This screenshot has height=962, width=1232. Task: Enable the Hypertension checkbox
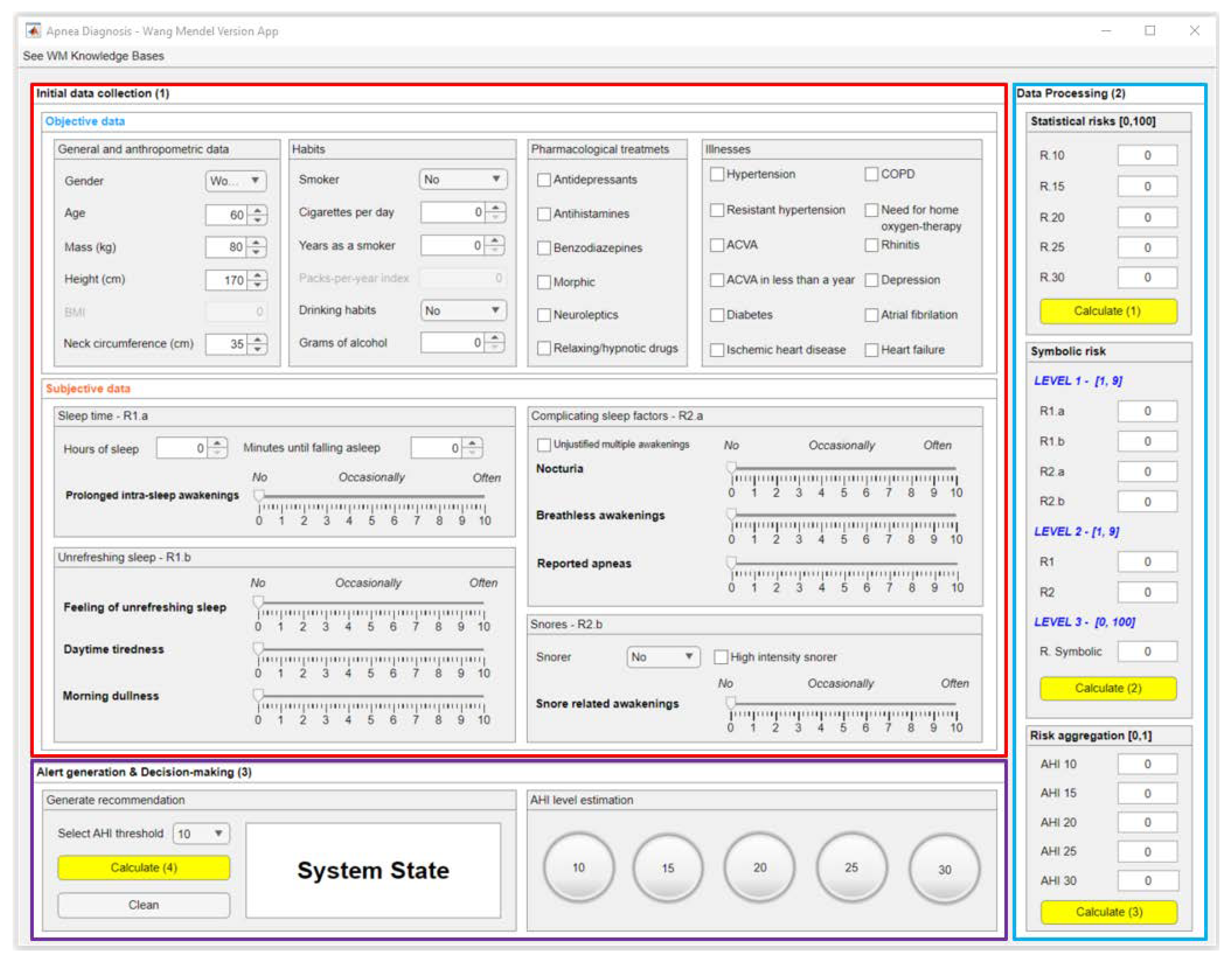(x=716, y=174)
